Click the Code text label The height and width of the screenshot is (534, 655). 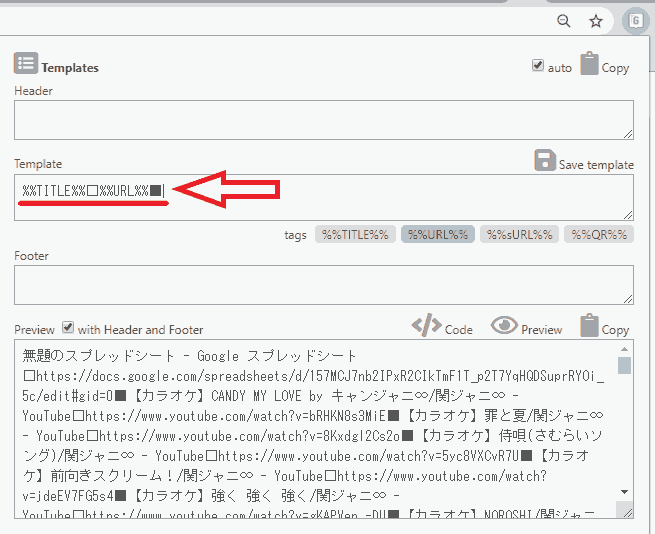point(459,330)
